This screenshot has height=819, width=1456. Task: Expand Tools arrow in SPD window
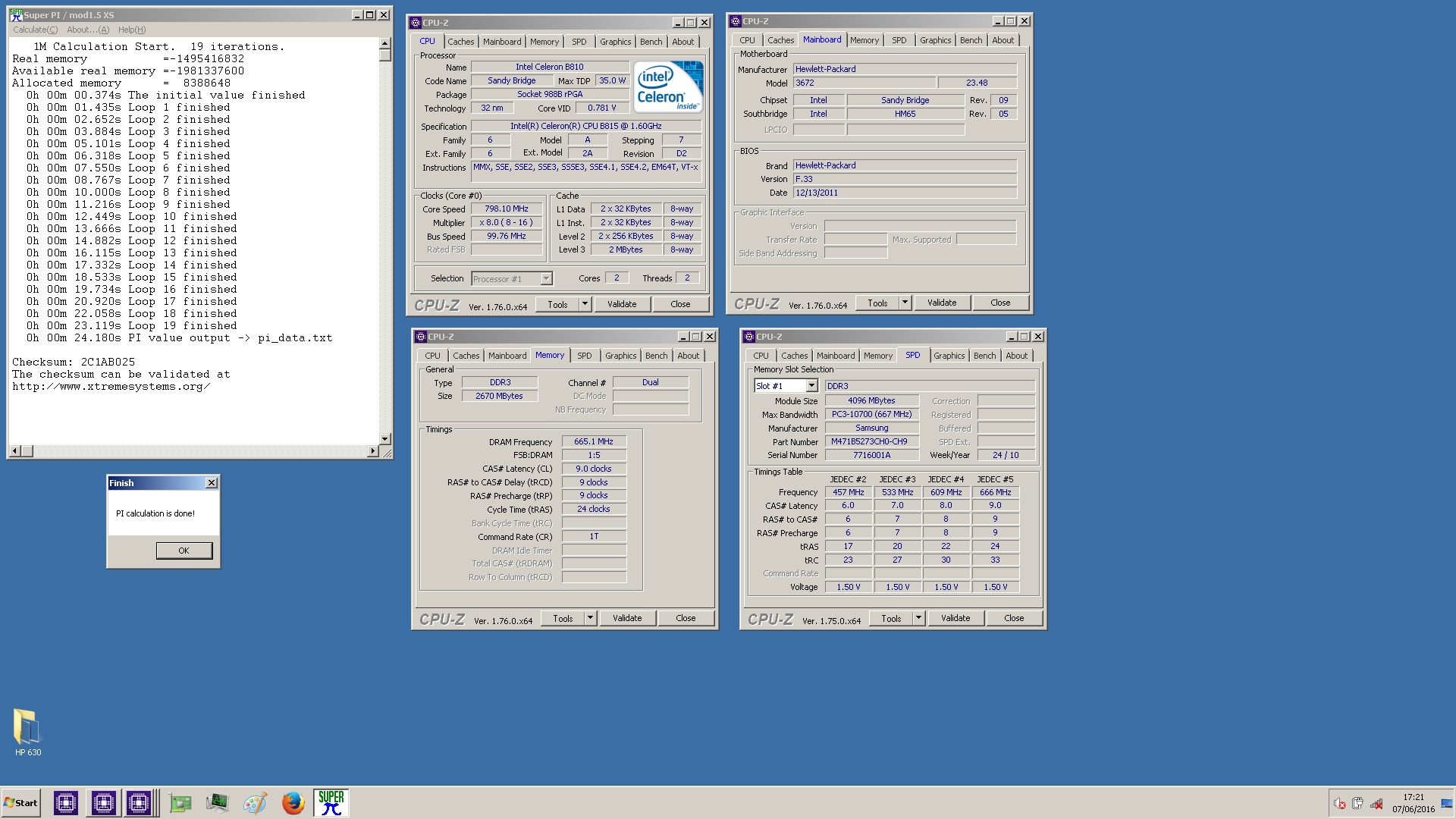tap(918, 618)
